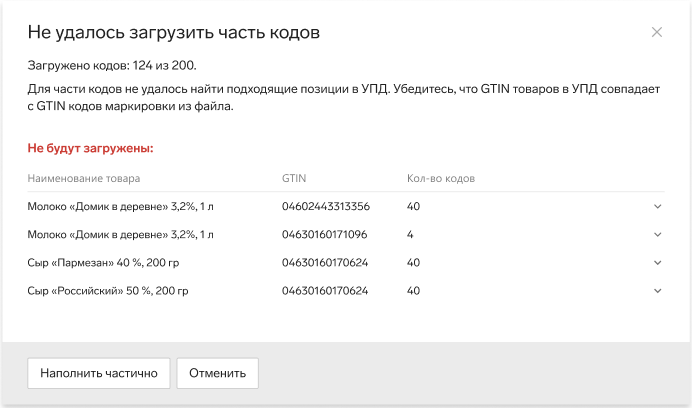The image size is (692, 408).
Task: Click the Отменить button
Action: 218,373
